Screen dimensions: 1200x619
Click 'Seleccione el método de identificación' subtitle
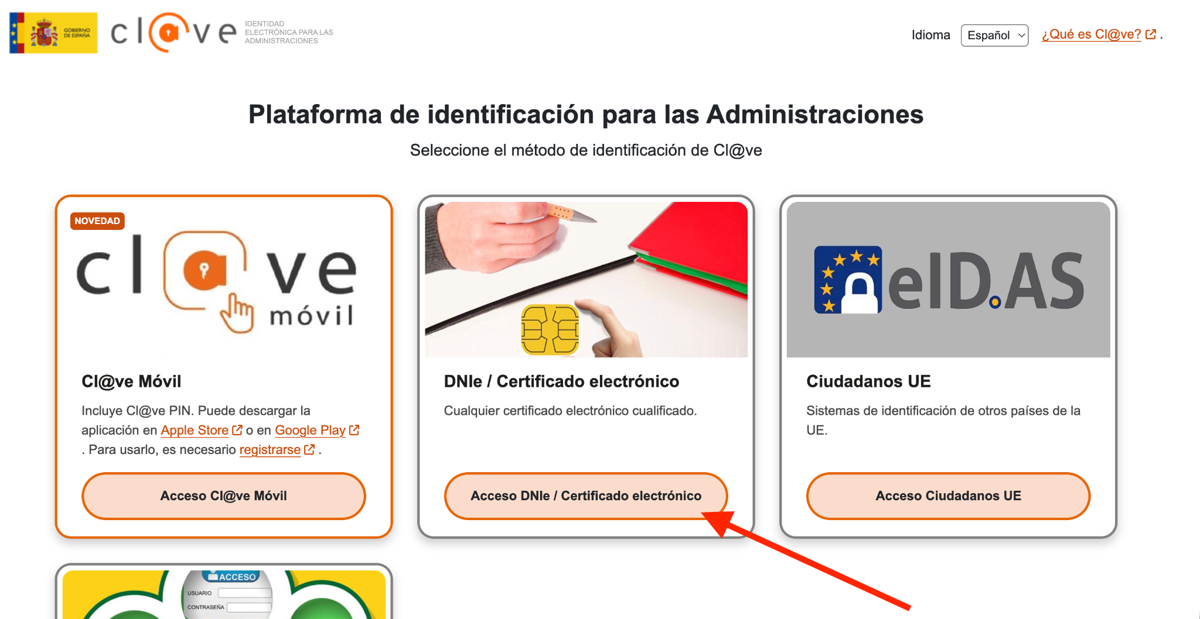[x=586, y=150]
